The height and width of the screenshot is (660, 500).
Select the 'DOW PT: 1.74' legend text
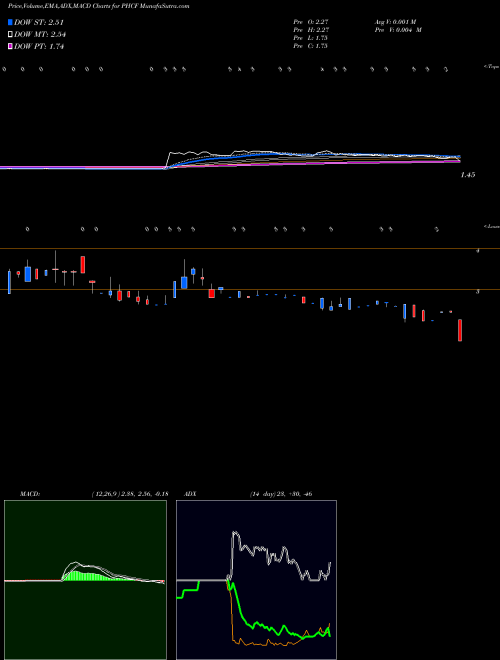pyautogui.click(x=39, y=46)
